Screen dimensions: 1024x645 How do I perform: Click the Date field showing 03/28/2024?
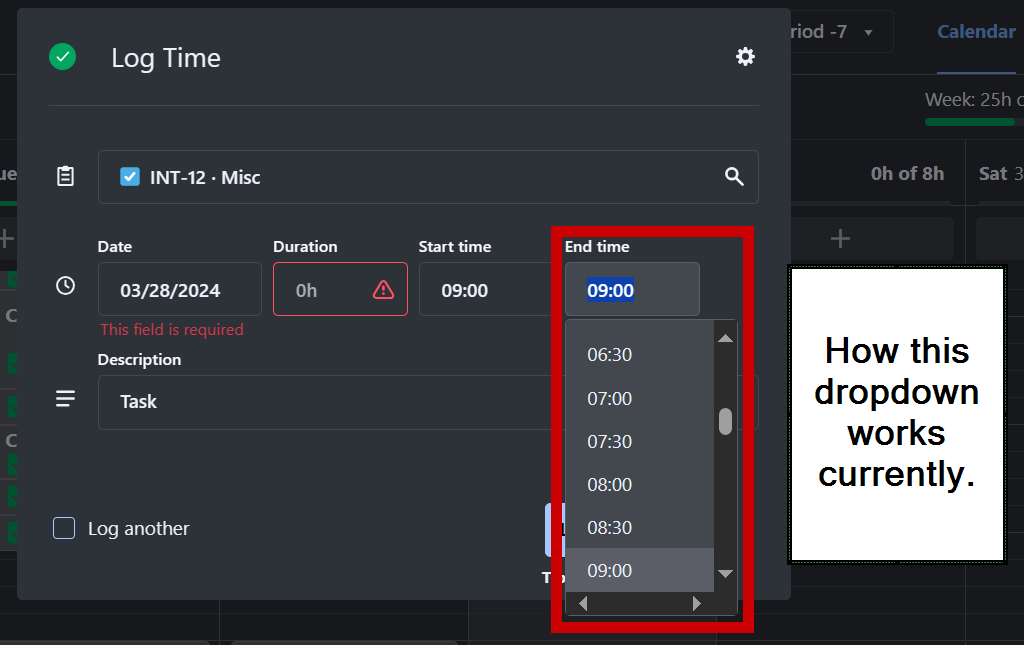tap(180, 290)
